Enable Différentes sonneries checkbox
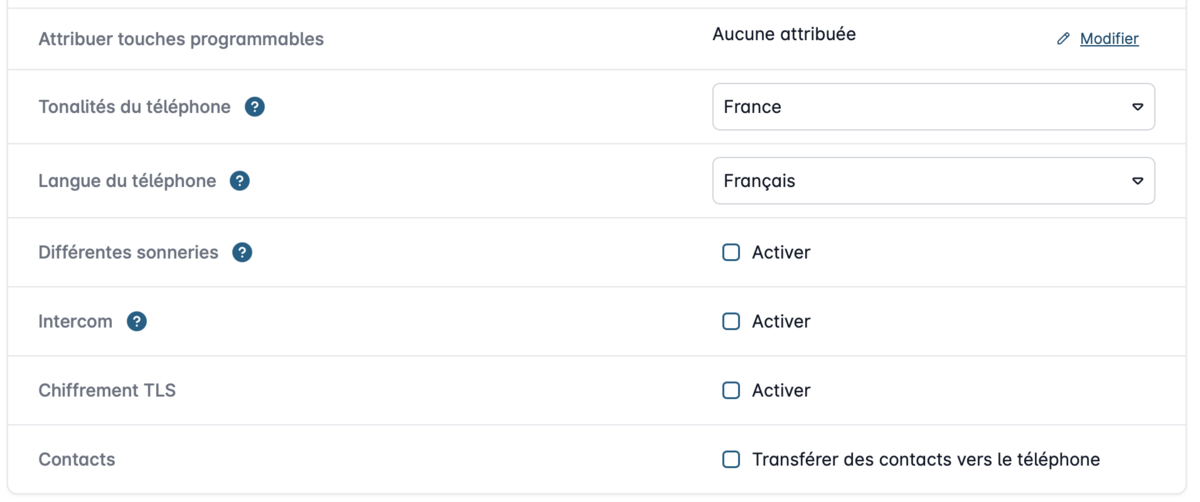The height and width of the screenshot is (502, 1200). (x=731, y=252)
